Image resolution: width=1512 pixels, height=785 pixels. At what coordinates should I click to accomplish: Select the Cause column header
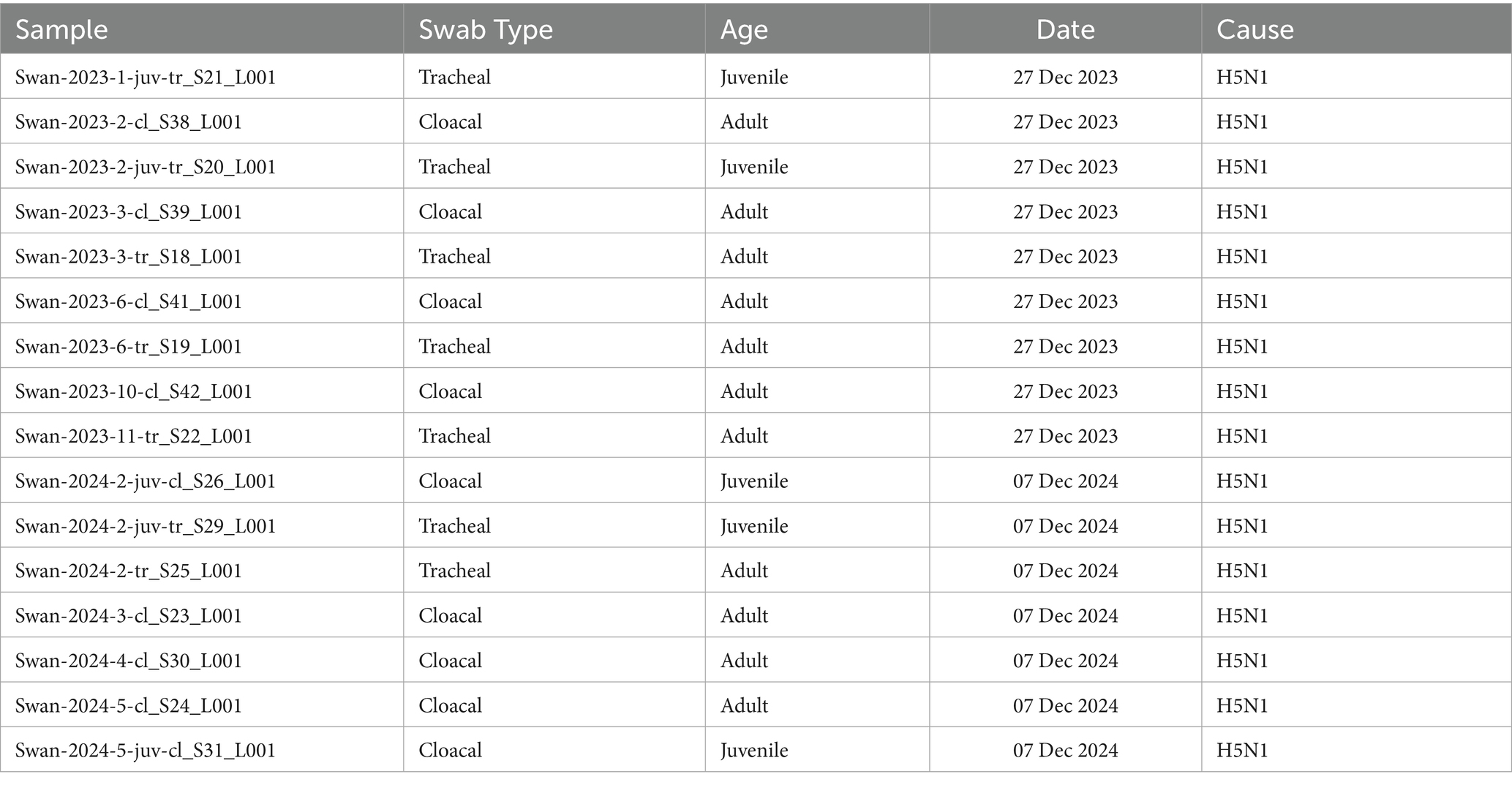(x=1255, y=29)
